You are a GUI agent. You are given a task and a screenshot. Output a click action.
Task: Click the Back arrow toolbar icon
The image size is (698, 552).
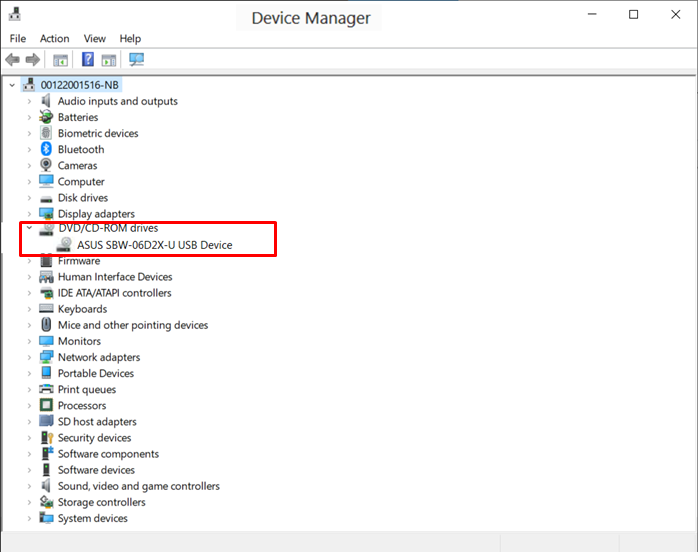click(x=12, y=59)
